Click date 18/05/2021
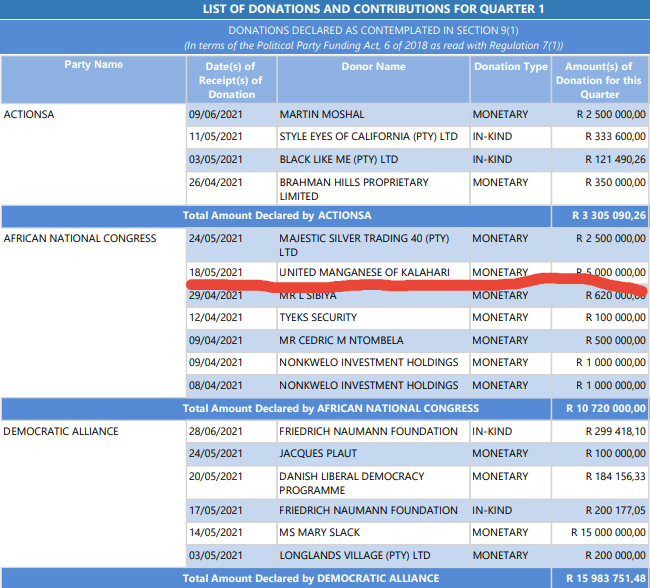This screenshot has width=650, height=588. [216, 272]
